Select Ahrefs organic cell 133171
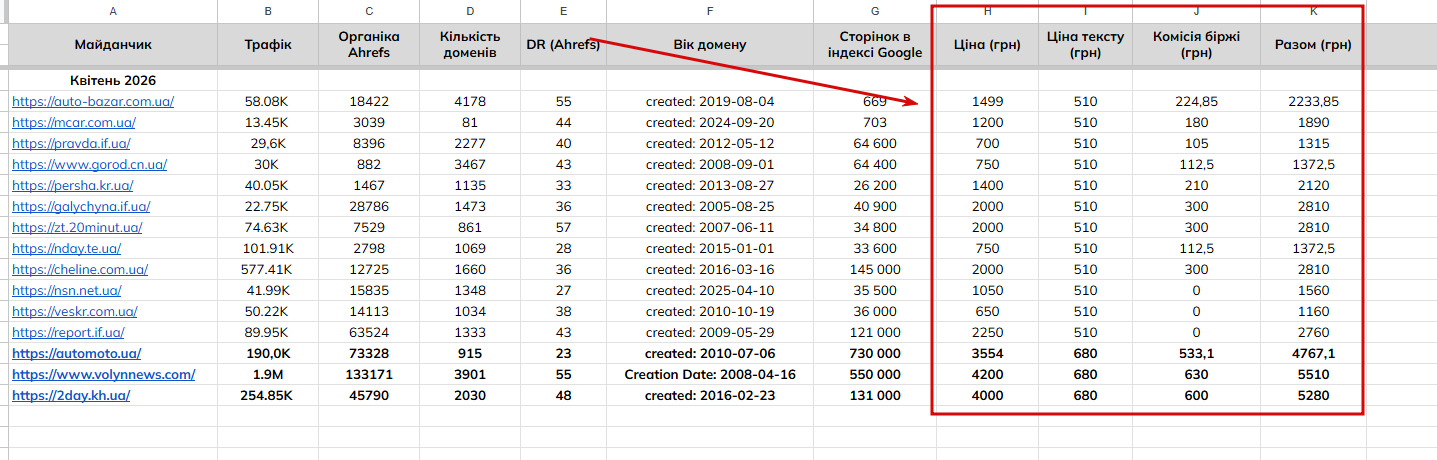The image size is (1437, 460). click(369, 375)
